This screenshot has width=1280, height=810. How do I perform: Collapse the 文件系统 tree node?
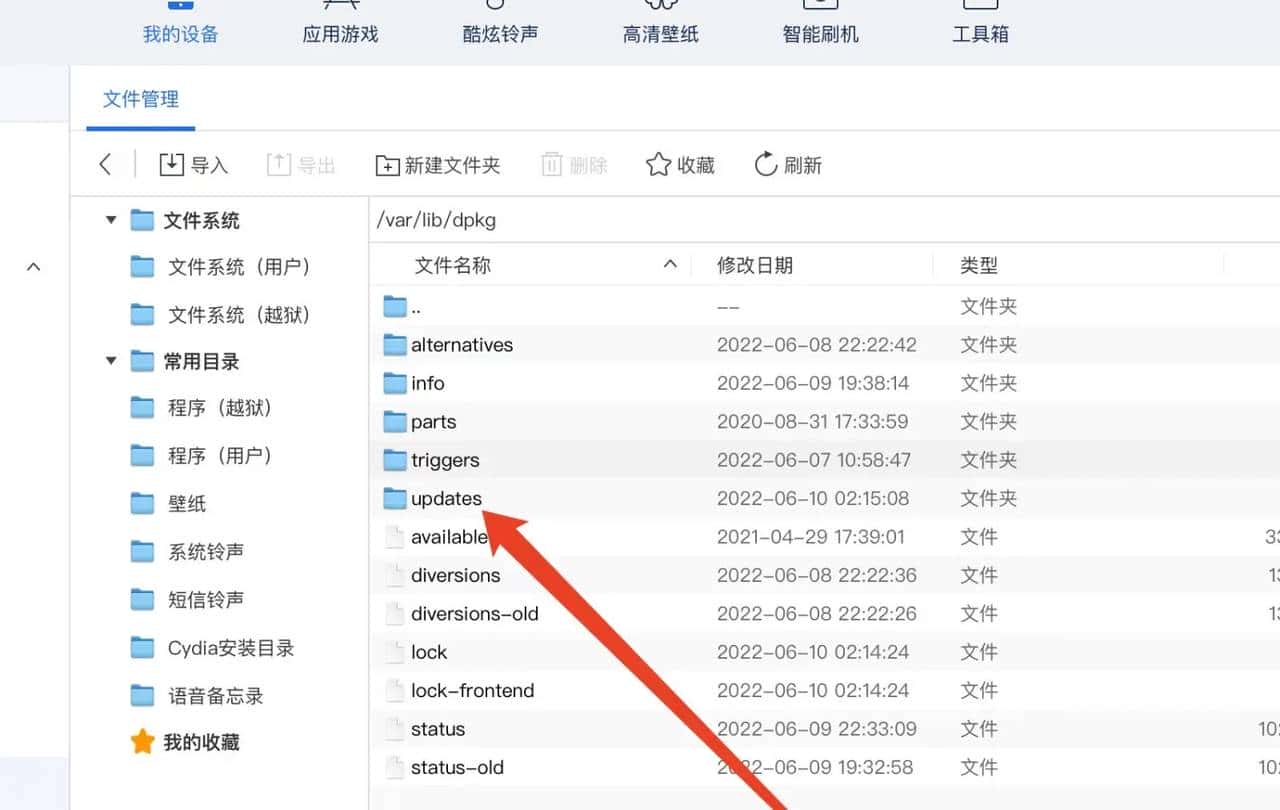click(x=110, y=219)
